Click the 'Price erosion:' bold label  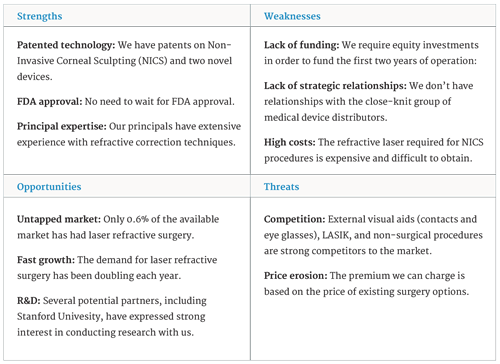point(296,276)
